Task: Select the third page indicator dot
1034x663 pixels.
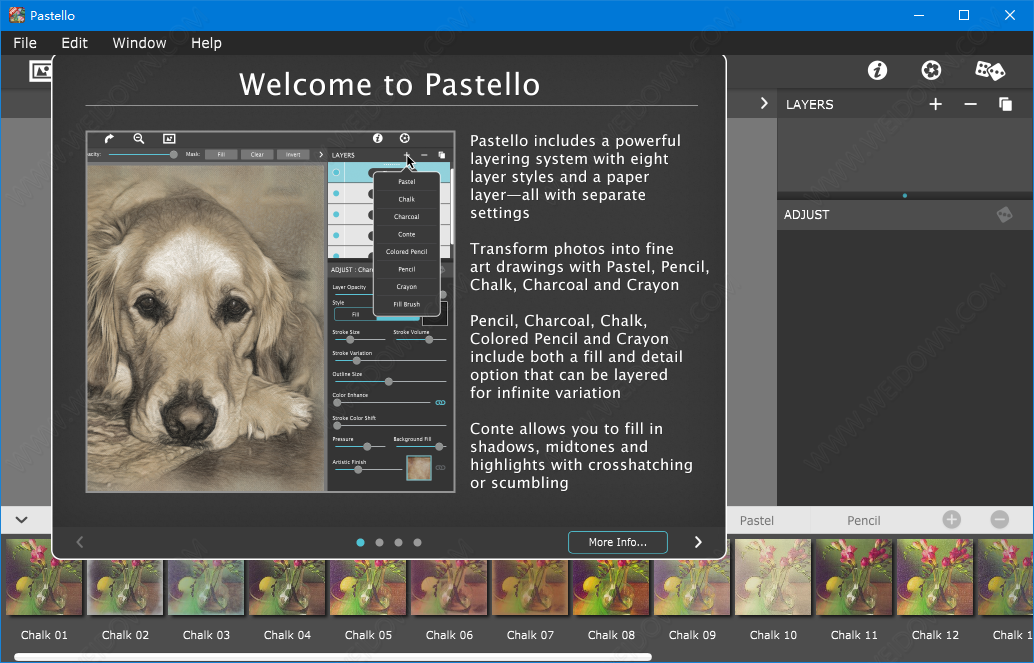Action: (x=398, y=542)
